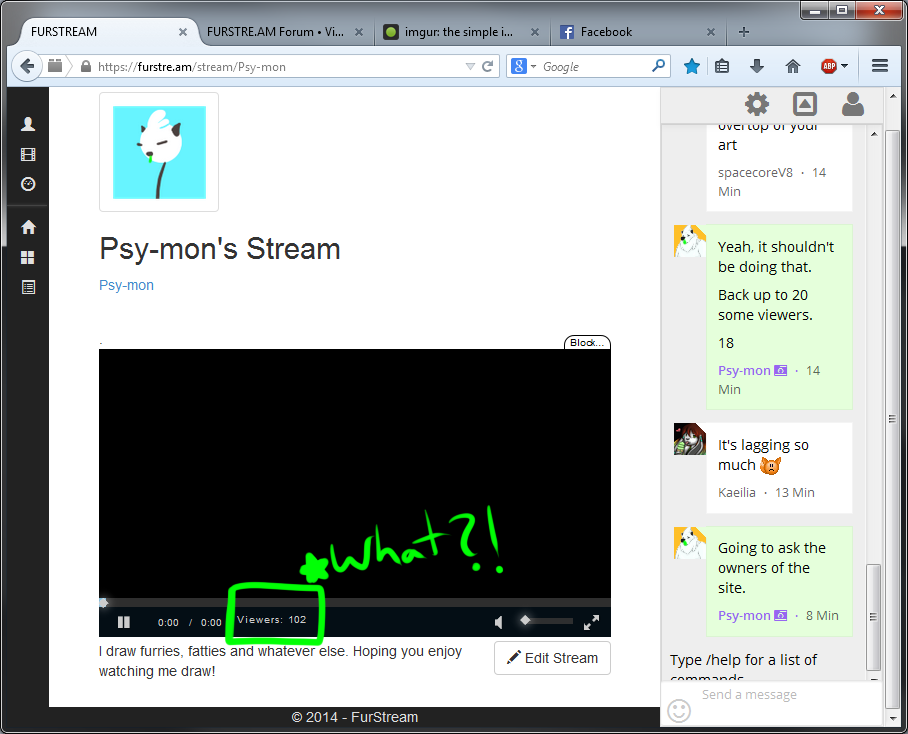Open the Psy-mon profile link
The image size is (908, 734).
[x=126, y=285]
